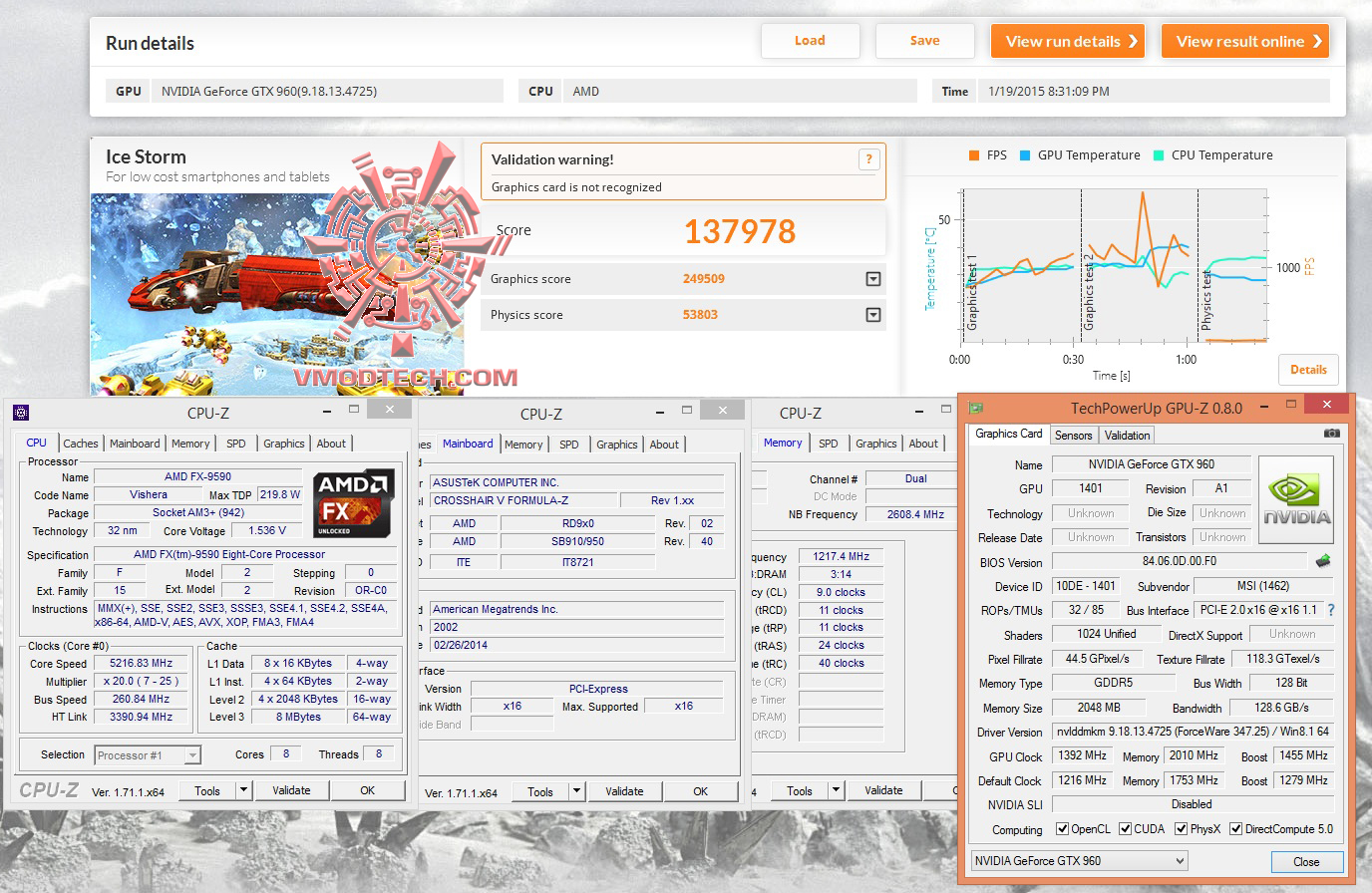Open the GPU selector dropdown in GPU-Z
This screenshot has height=893, width=1372.
pyautogui.click(x=1180, y=860)
